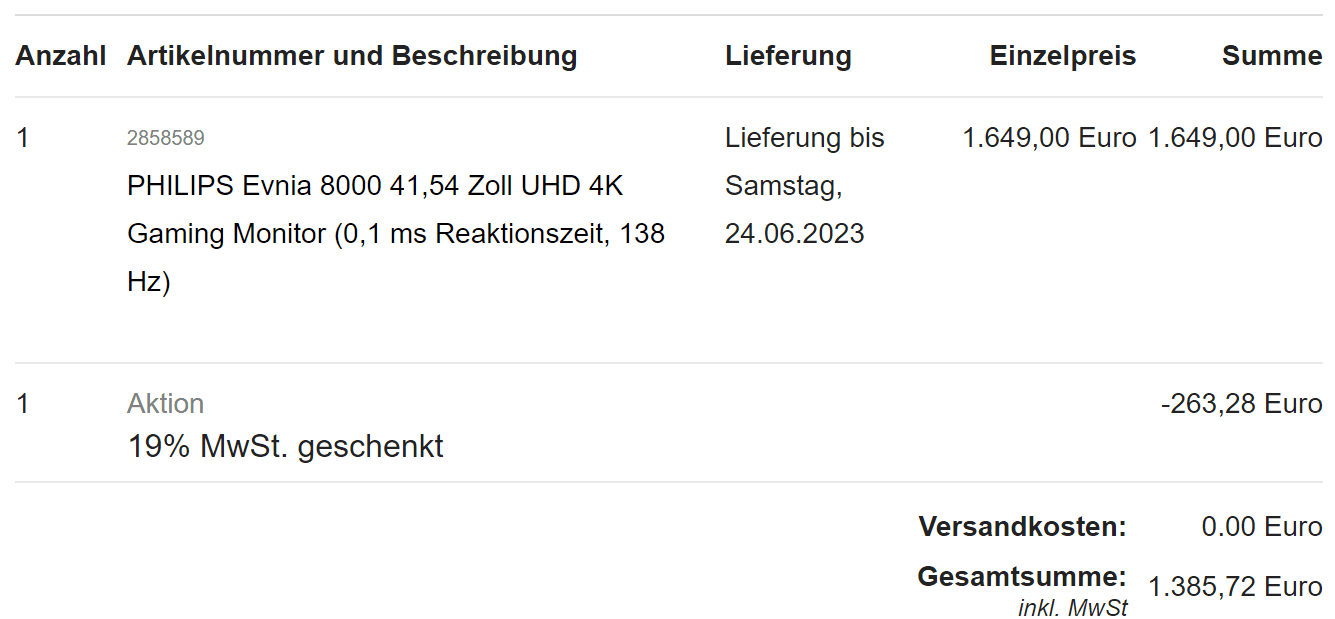Image resolution: width=1335 pixels, height=619 pixels.
Task: Click the Lieferung column header
Action: pyautogui.click(x=788, y=56)
